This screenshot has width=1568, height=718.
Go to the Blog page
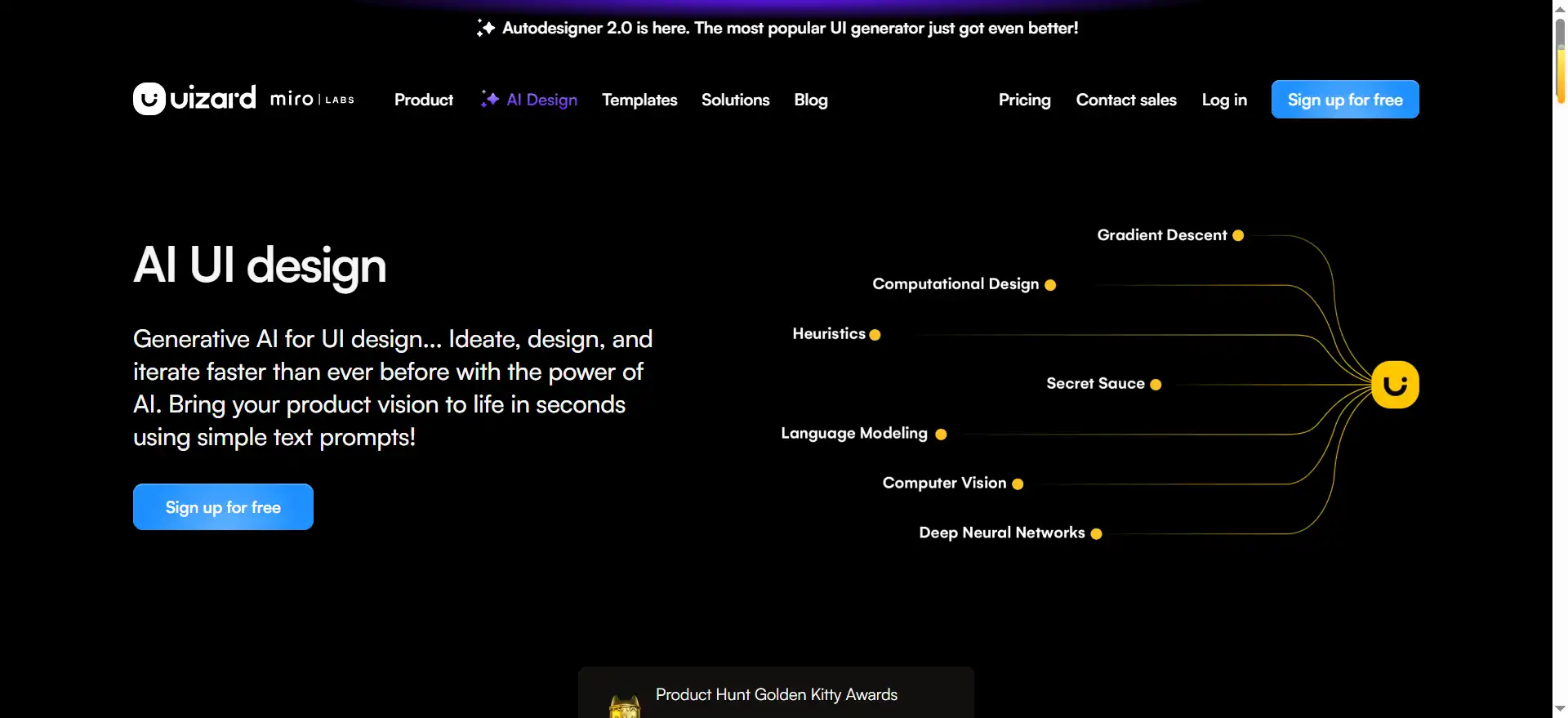click(x=811, y=100)
